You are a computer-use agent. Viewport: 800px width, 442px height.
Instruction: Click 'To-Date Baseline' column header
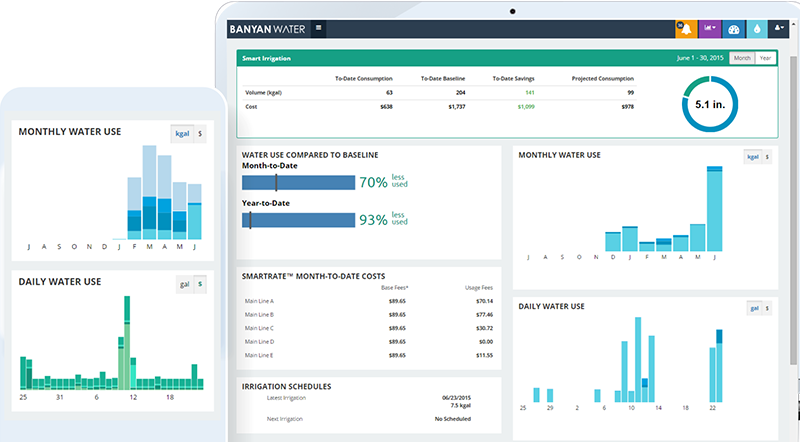coord(442,79)
